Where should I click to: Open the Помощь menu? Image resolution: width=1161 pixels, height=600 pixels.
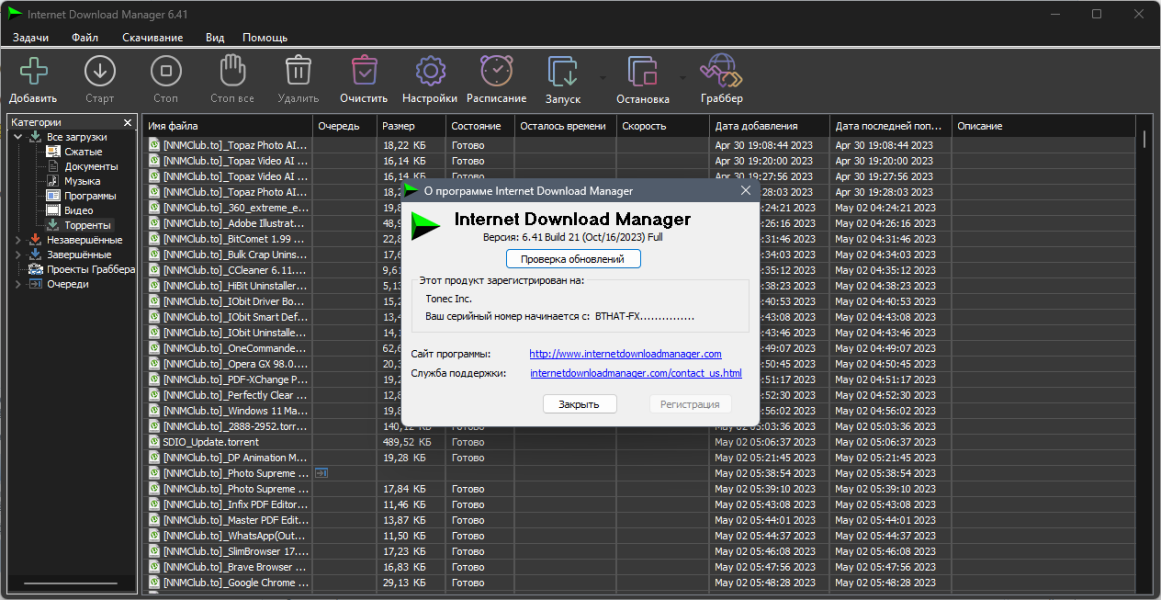point(265,37)
